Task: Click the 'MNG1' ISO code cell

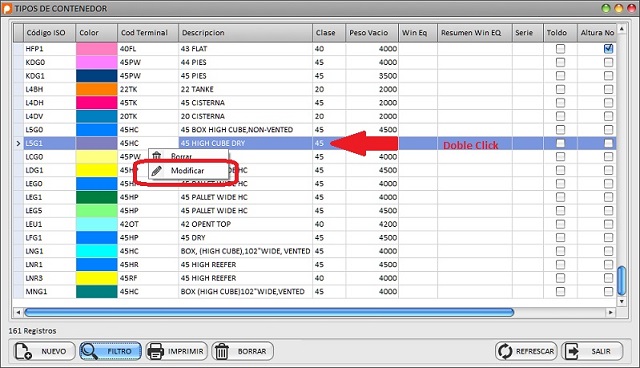Action: (49, 291)
